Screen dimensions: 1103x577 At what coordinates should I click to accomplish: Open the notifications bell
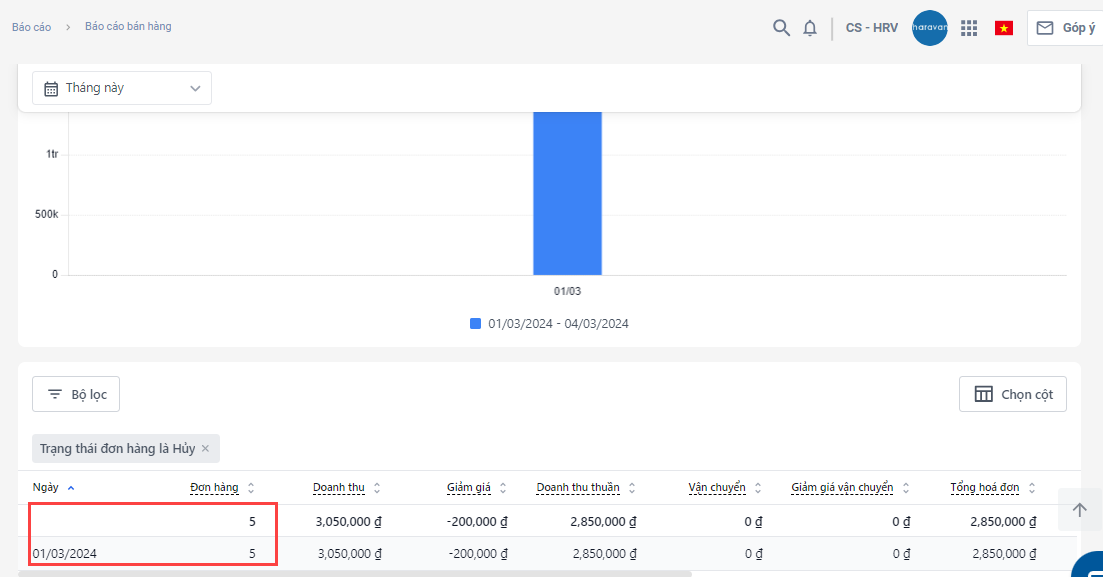coord(810,28)
